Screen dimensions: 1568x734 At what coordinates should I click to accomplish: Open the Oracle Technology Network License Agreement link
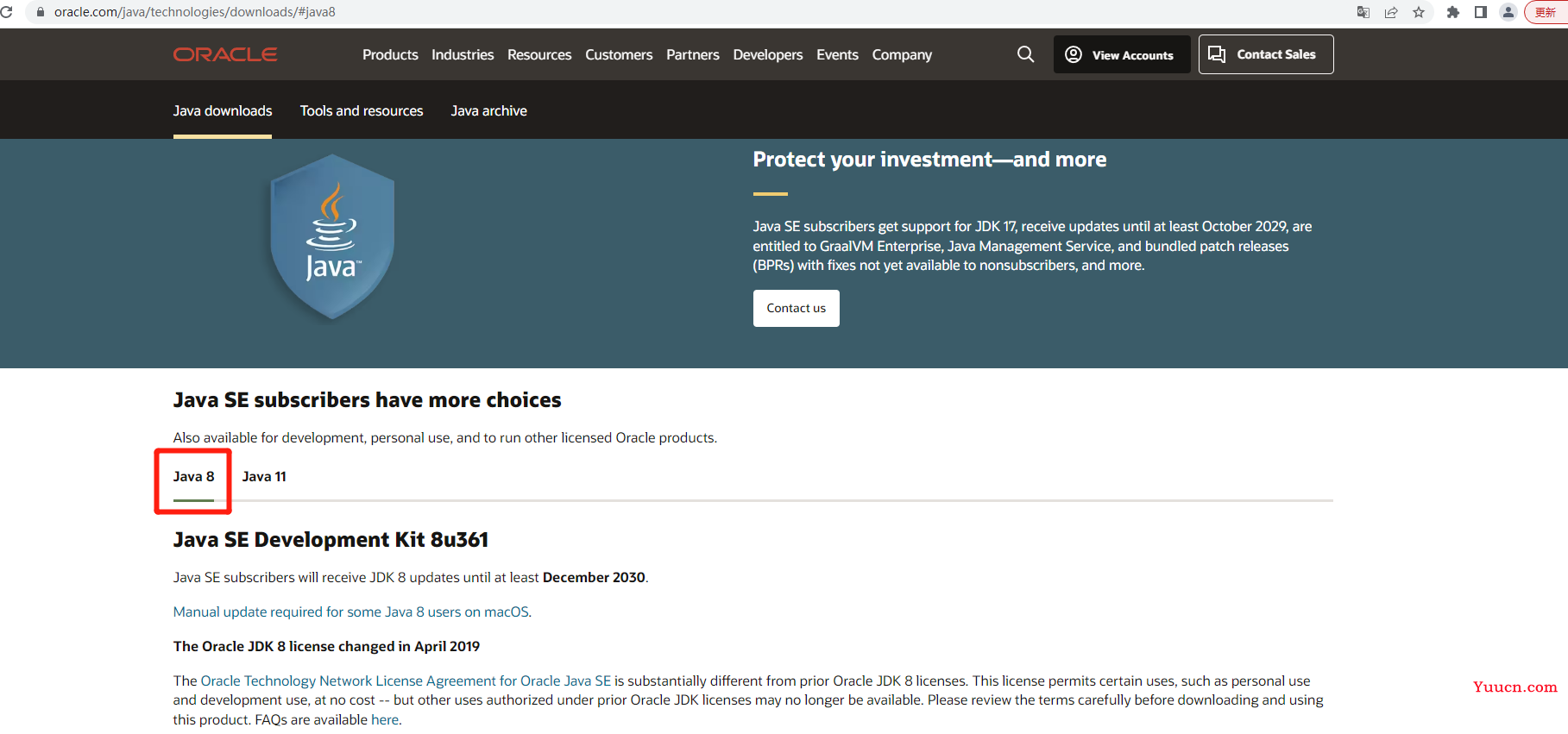406,681
